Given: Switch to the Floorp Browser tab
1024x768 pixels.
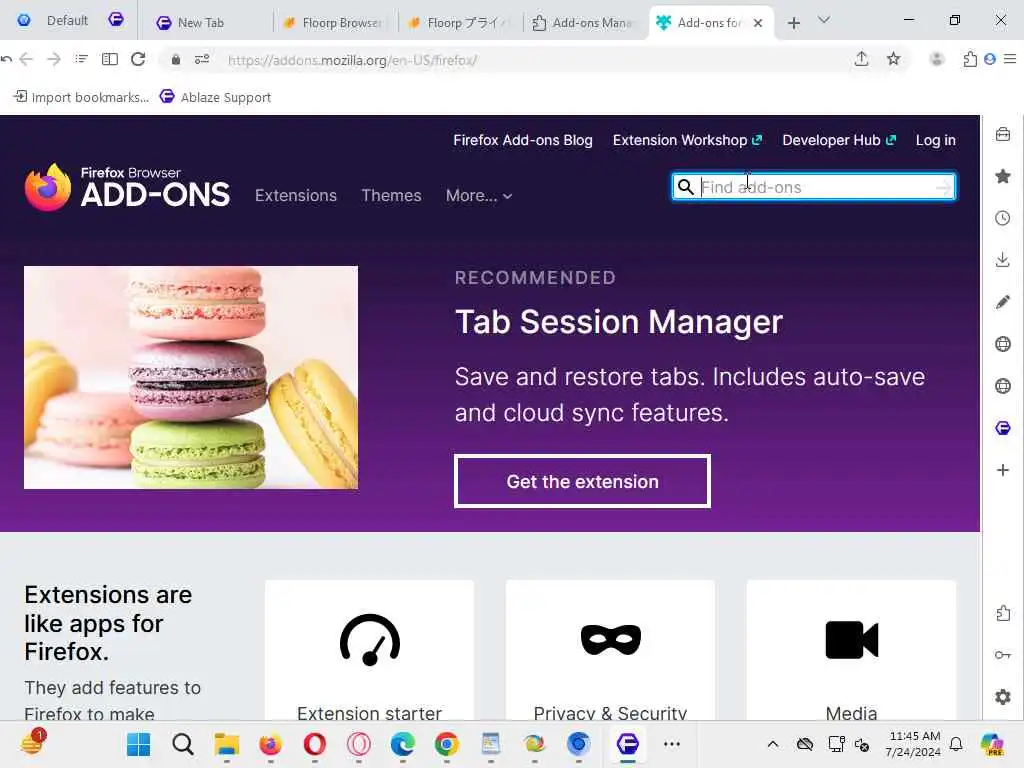Looking at the screenshot, I should [x=334, y=23].
